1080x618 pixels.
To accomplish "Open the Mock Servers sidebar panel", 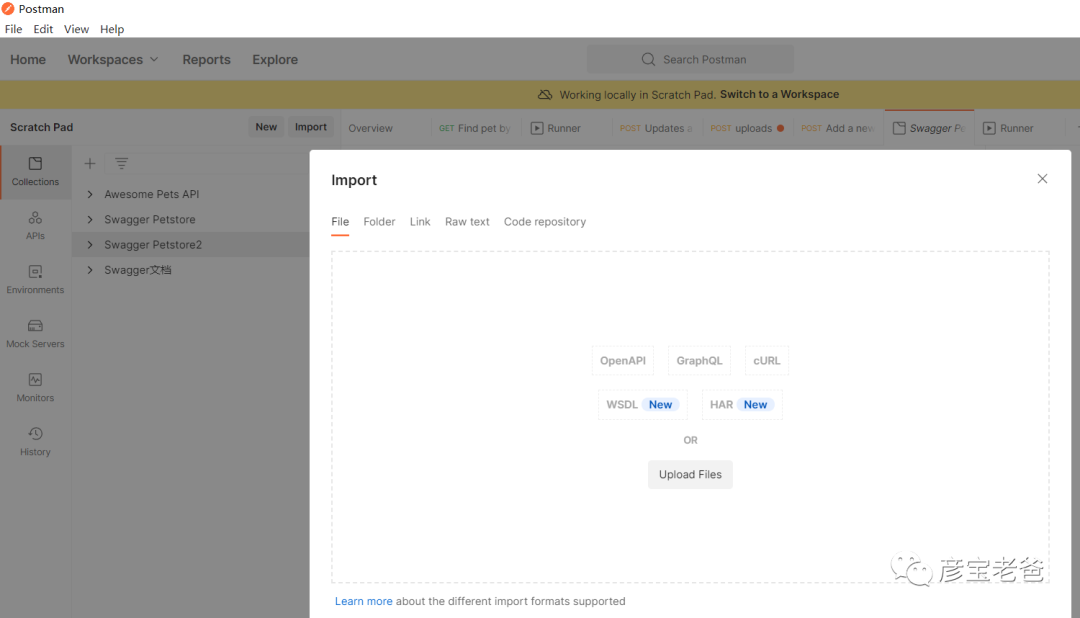I will point(35,333).
